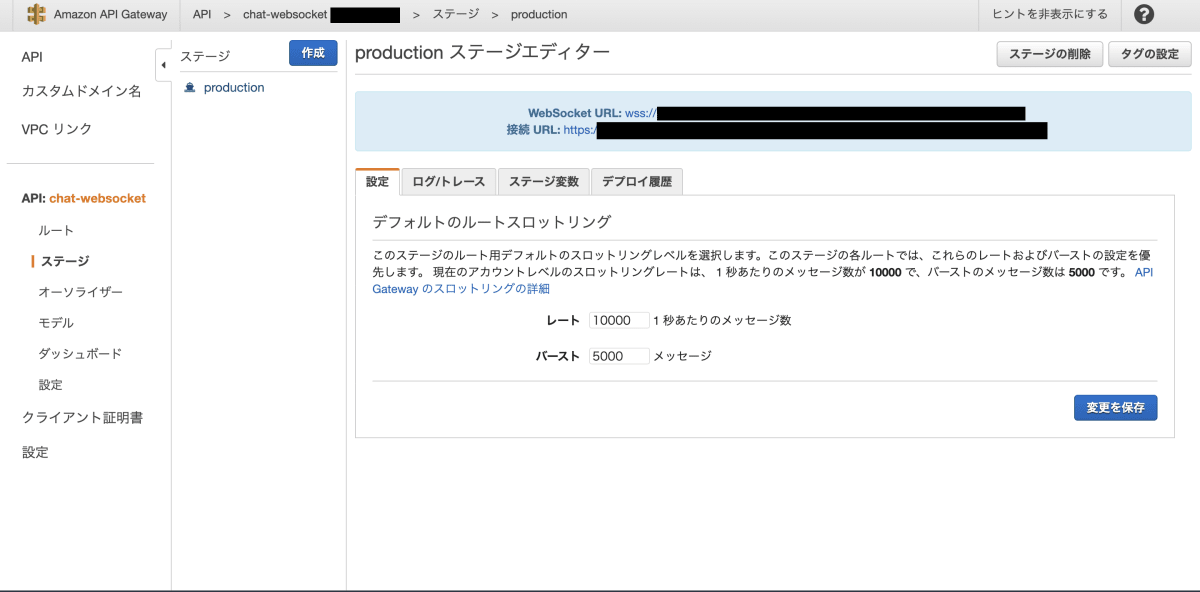Click ステージの削除 button
The image size is (1200, 592).
tap(1050, 54)
